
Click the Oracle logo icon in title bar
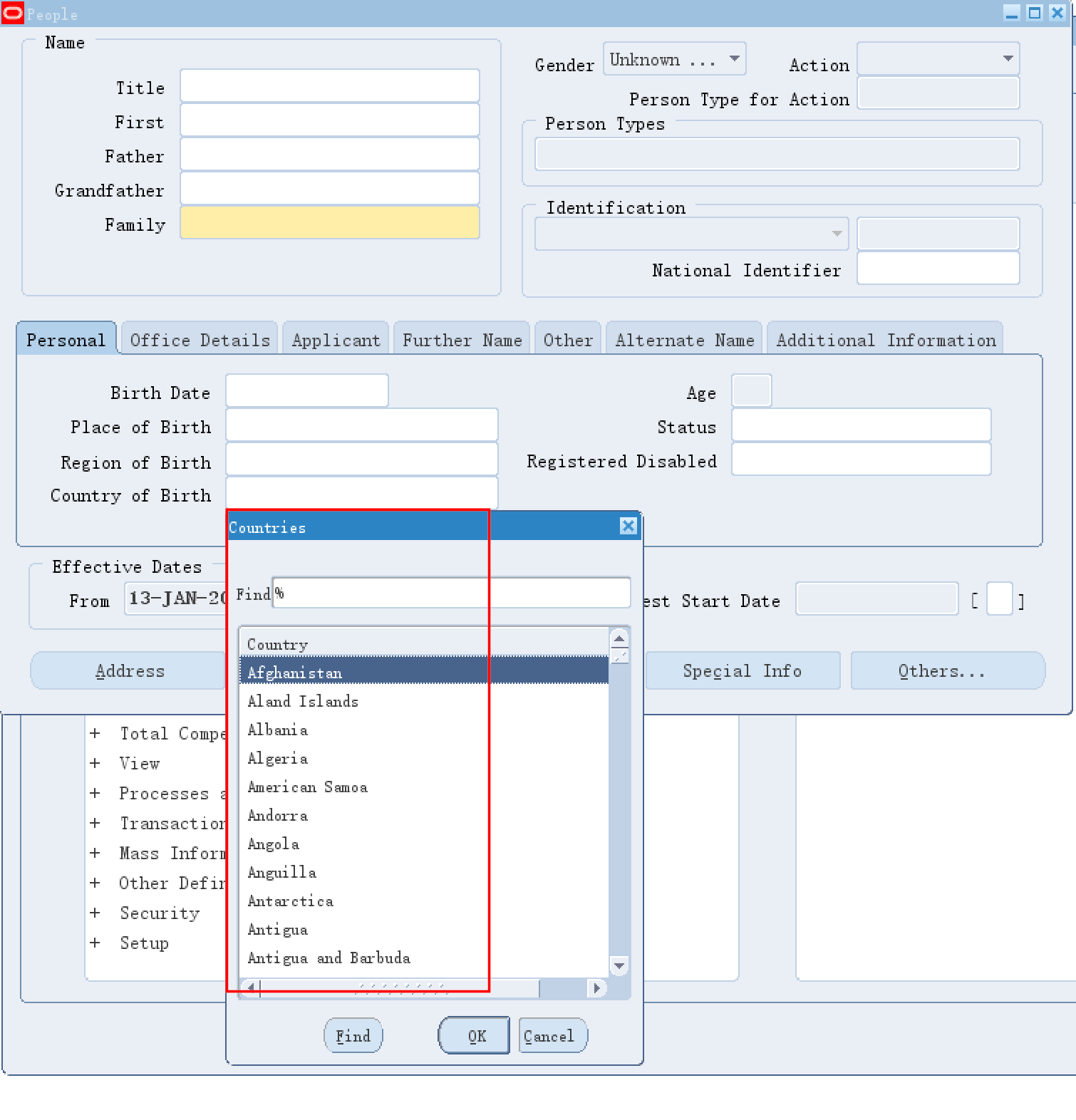pyautogui.click(x=12, y=14)
